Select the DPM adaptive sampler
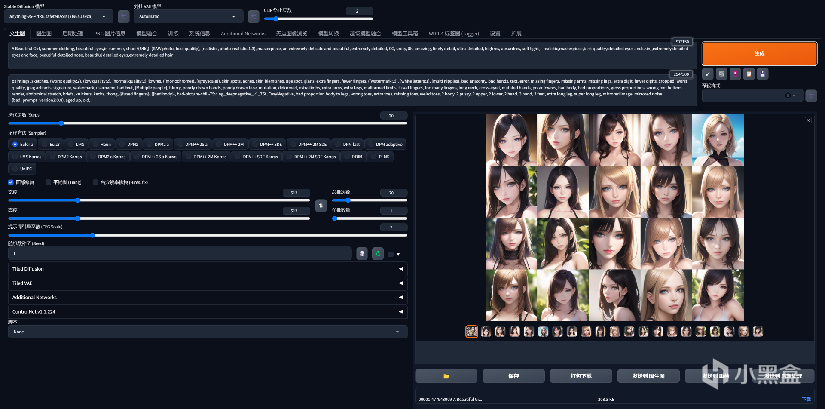825x409 pixels. tap(385, 144)
